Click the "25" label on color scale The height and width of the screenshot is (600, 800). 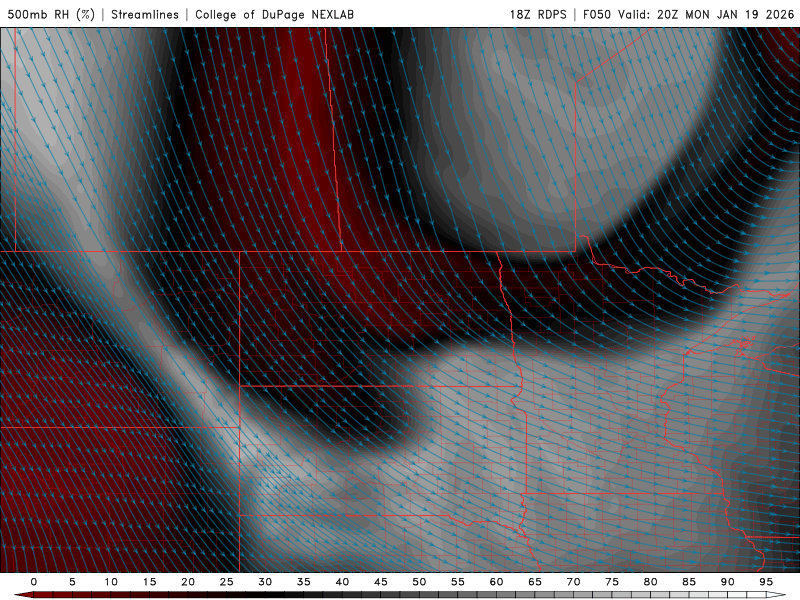[227, 582]
